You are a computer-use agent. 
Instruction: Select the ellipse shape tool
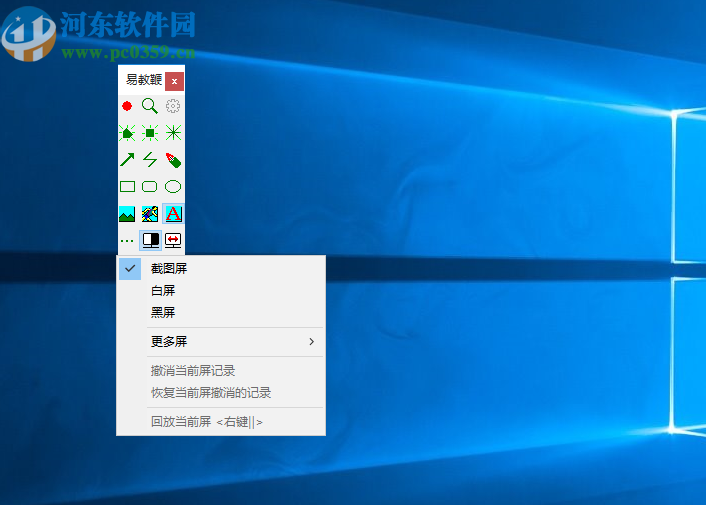(x=173, y=186)
